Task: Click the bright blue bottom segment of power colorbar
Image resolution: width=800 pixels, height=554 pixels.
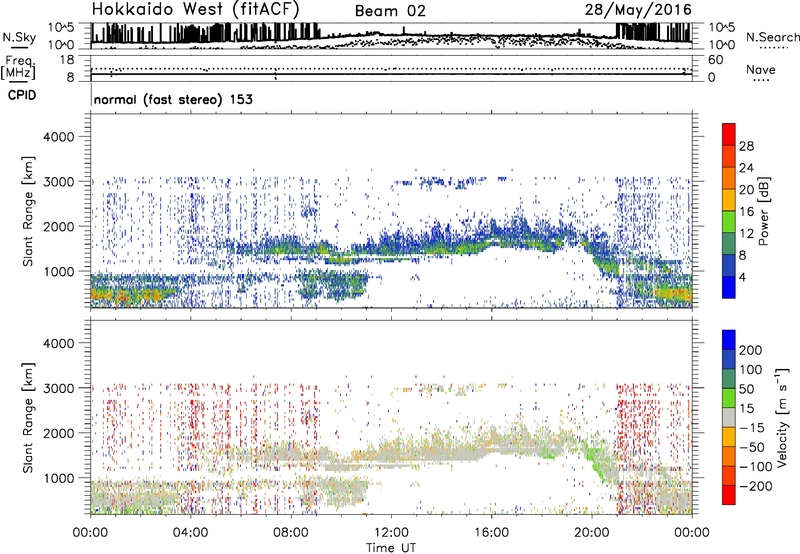Action: point(729,287)
